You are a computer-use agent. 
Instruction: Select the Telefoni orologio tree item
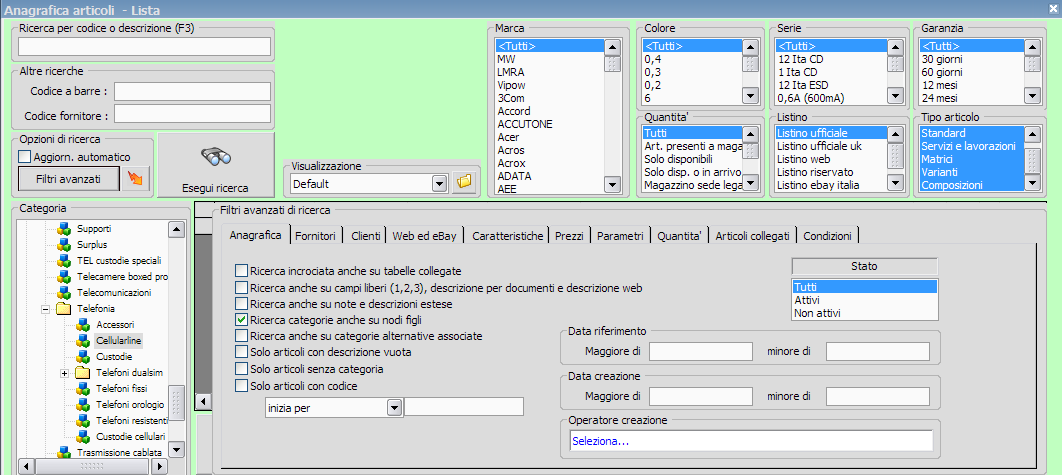point(130,405)
